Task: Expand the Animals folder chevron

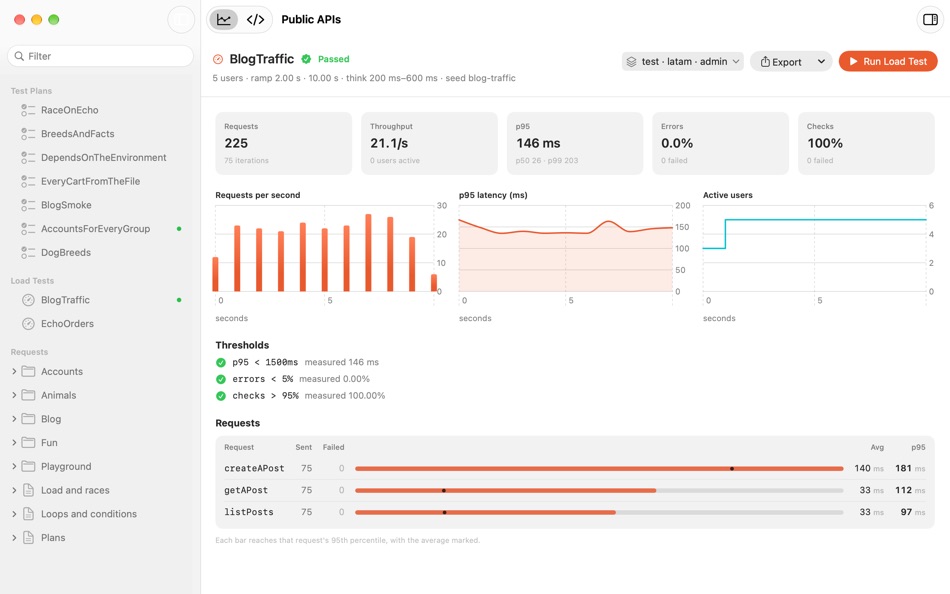Action: (x=14, y=395)
